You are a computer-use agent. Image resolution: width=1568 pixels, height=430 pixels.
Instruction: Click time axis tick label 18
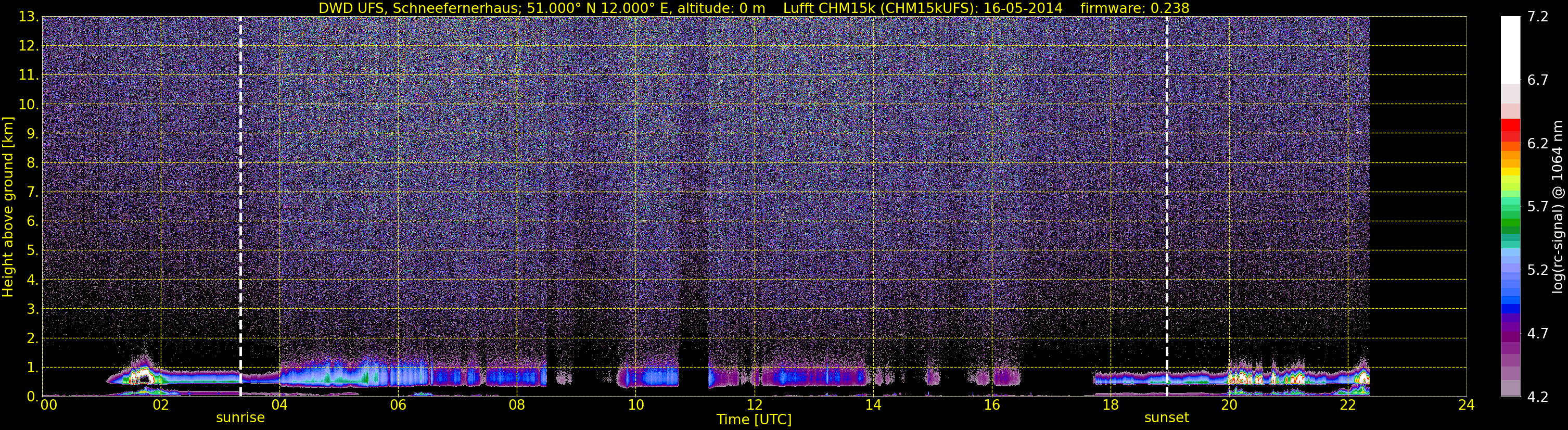[1110, 405]
